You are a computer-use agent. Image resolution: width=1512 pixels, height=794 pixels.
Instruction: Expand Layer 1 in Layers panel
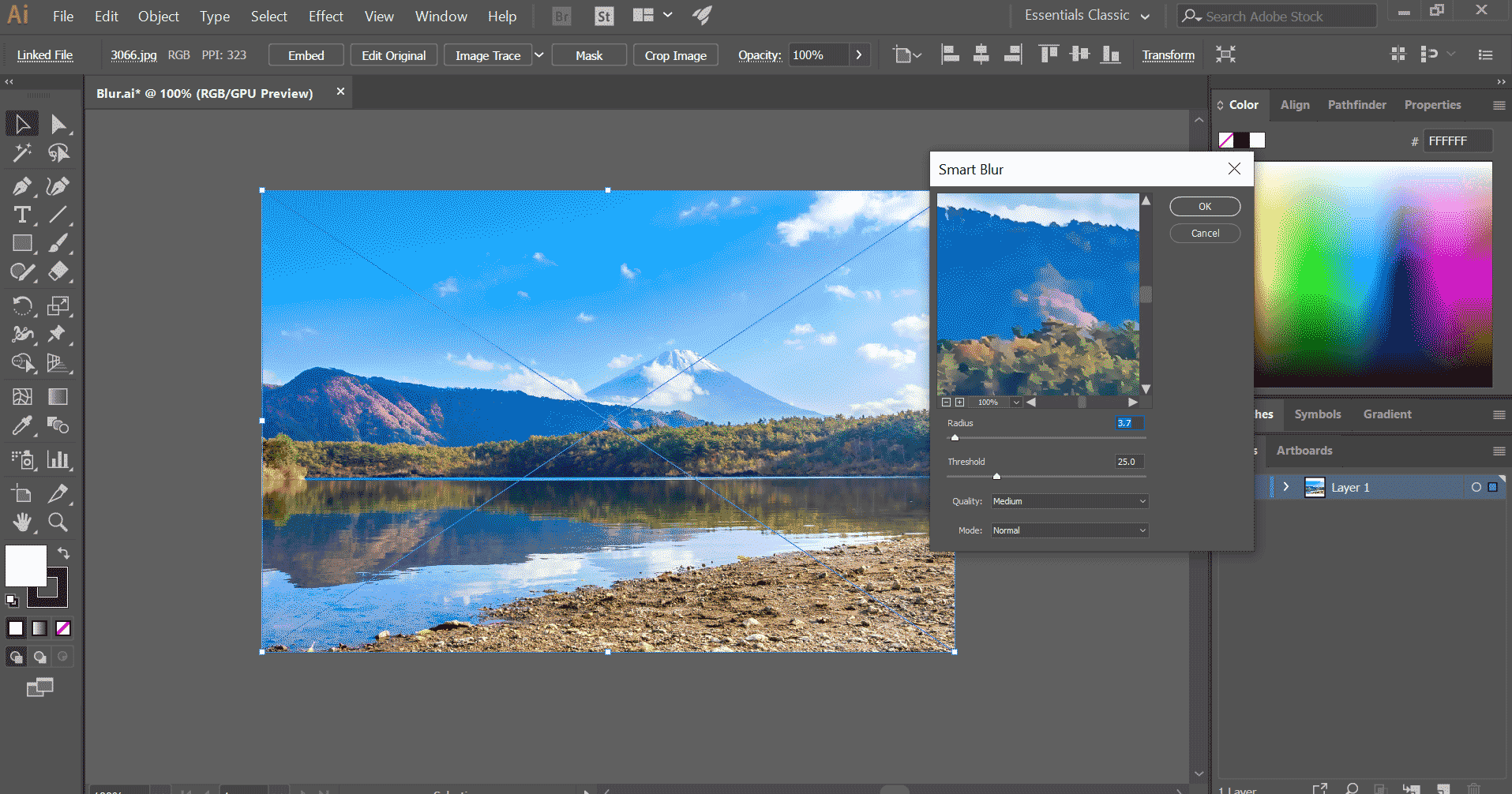pyautogui.click(x=1286, y=487)
